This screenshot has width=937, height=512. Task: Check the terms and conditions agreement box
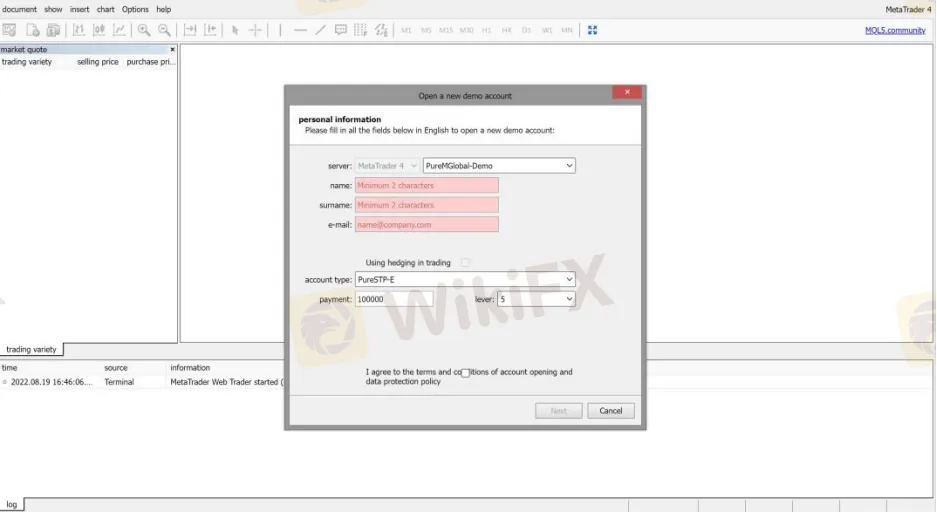point(465,373)
